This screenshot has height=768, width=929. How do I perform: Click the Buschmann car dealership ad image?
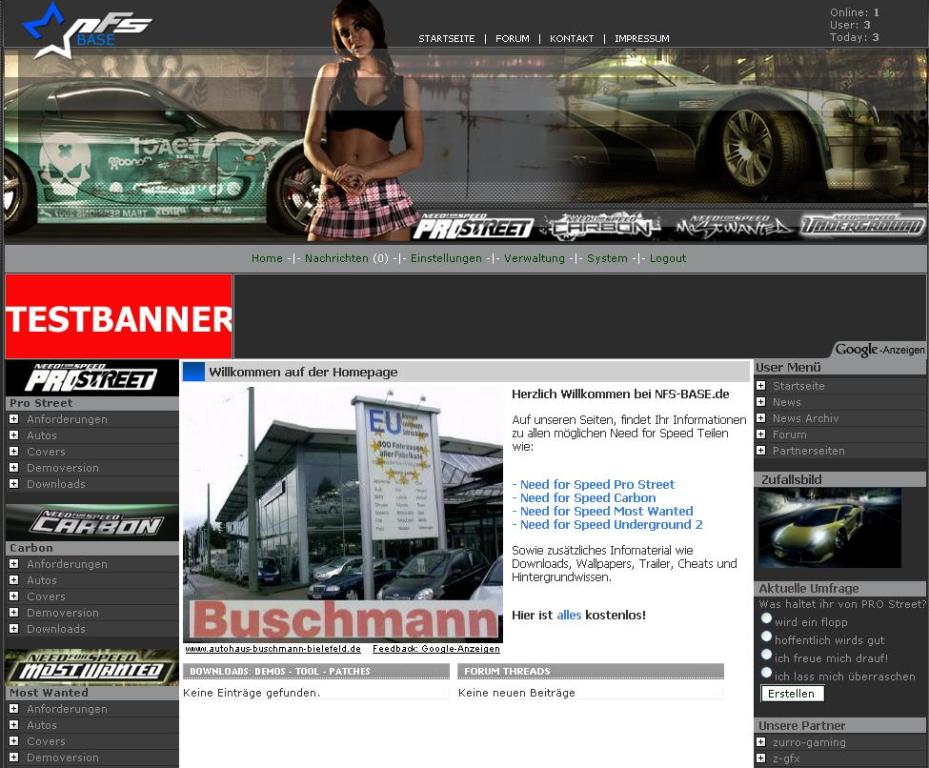tap(343, 515)
